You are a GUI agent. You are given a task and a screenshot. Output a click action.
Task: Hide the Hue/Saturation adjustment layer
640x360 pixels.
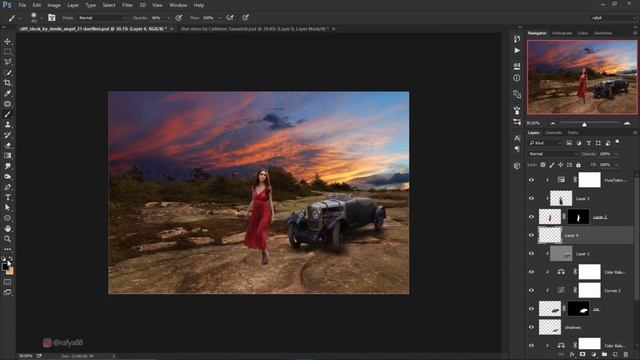531,180
